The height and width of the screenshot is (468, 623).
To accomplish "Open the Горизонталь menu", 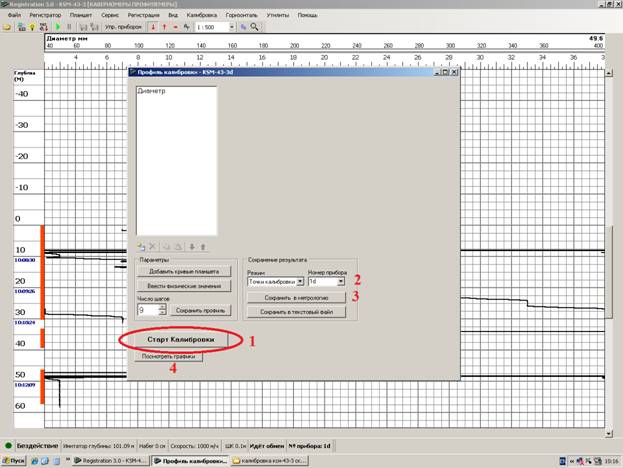I will click(x=242, y=15).
